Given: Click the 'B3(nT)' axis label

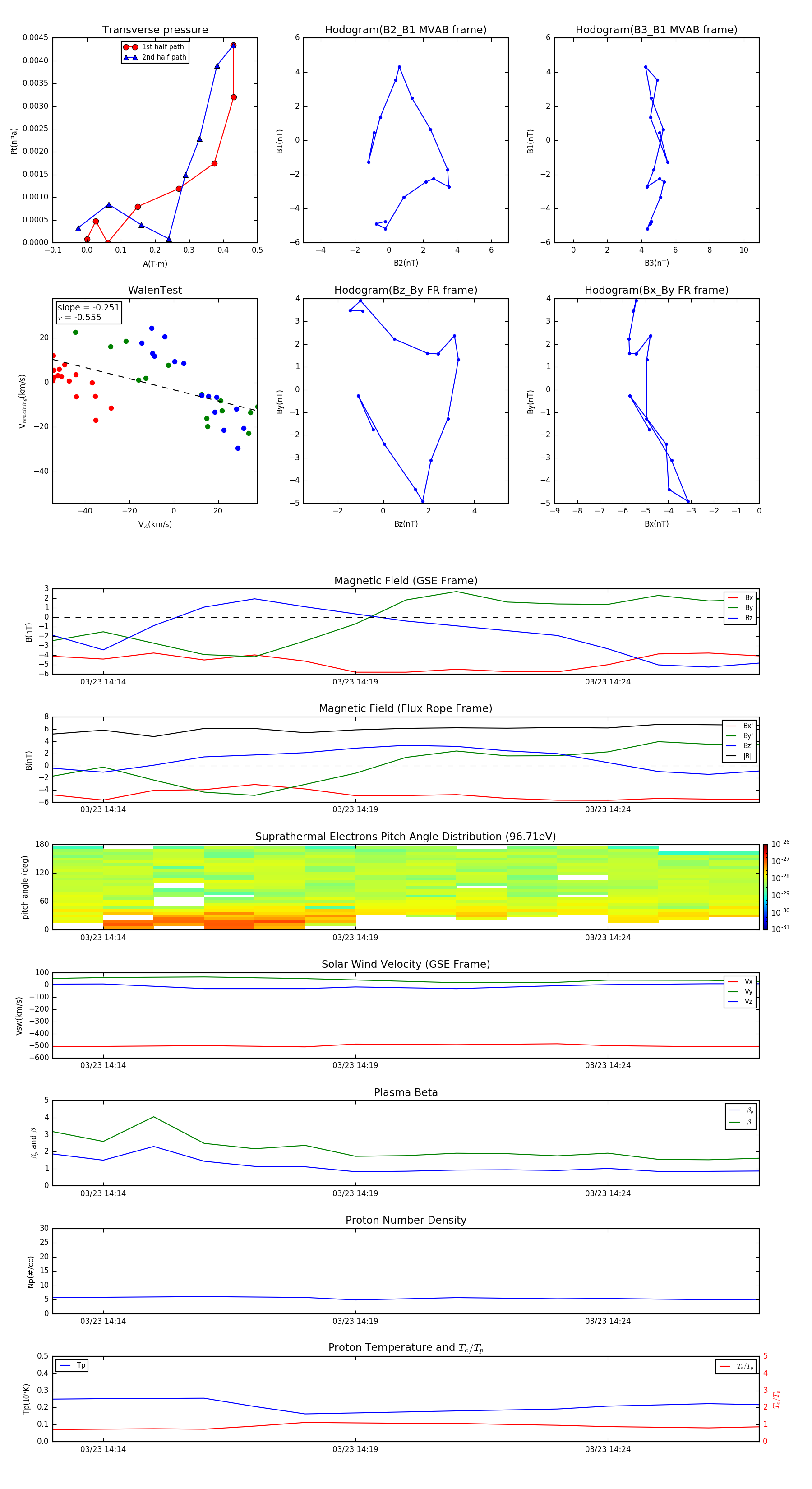Looking at the screenshot, I should coord(656,264).
